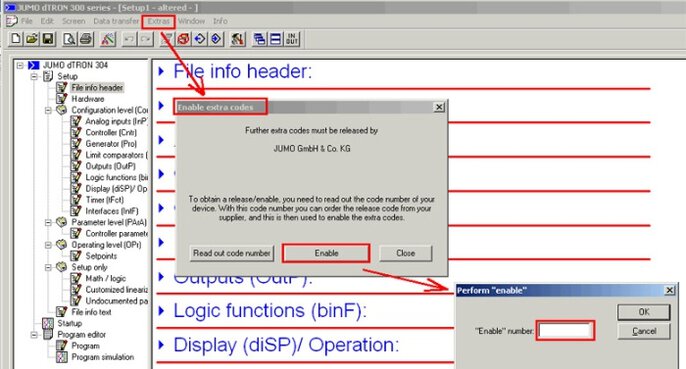
Task: Select Hardware in the tree
Action: click(88, 99)
